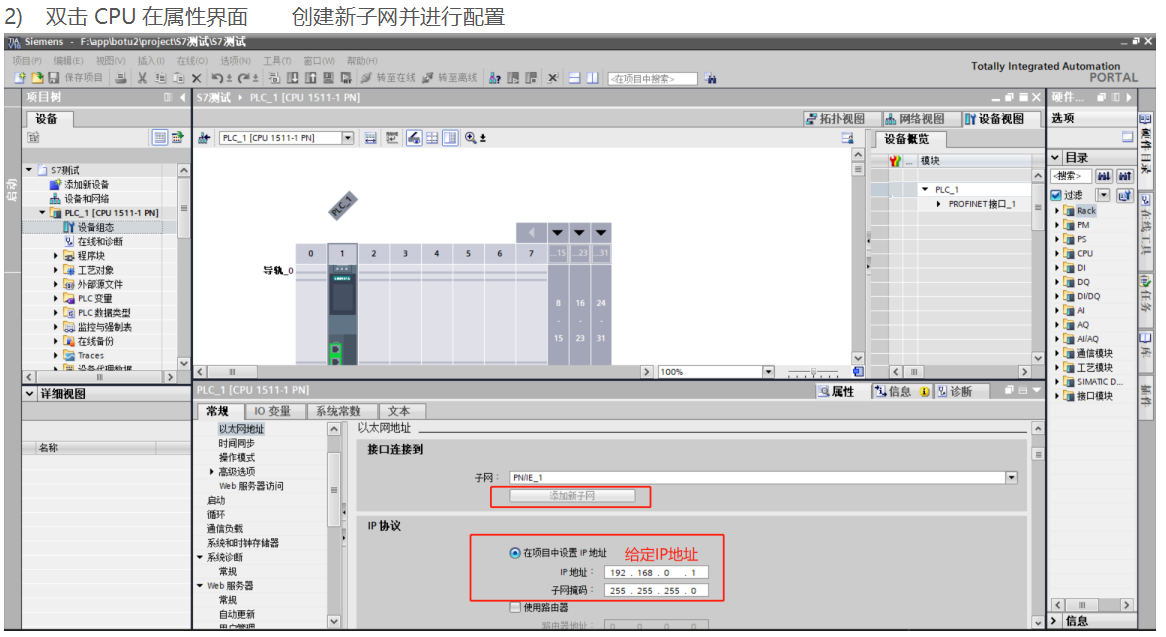Expand the 通信模块 catalog folder
The width and height of the screenshot is (1166, 637).
point(1057,353)
